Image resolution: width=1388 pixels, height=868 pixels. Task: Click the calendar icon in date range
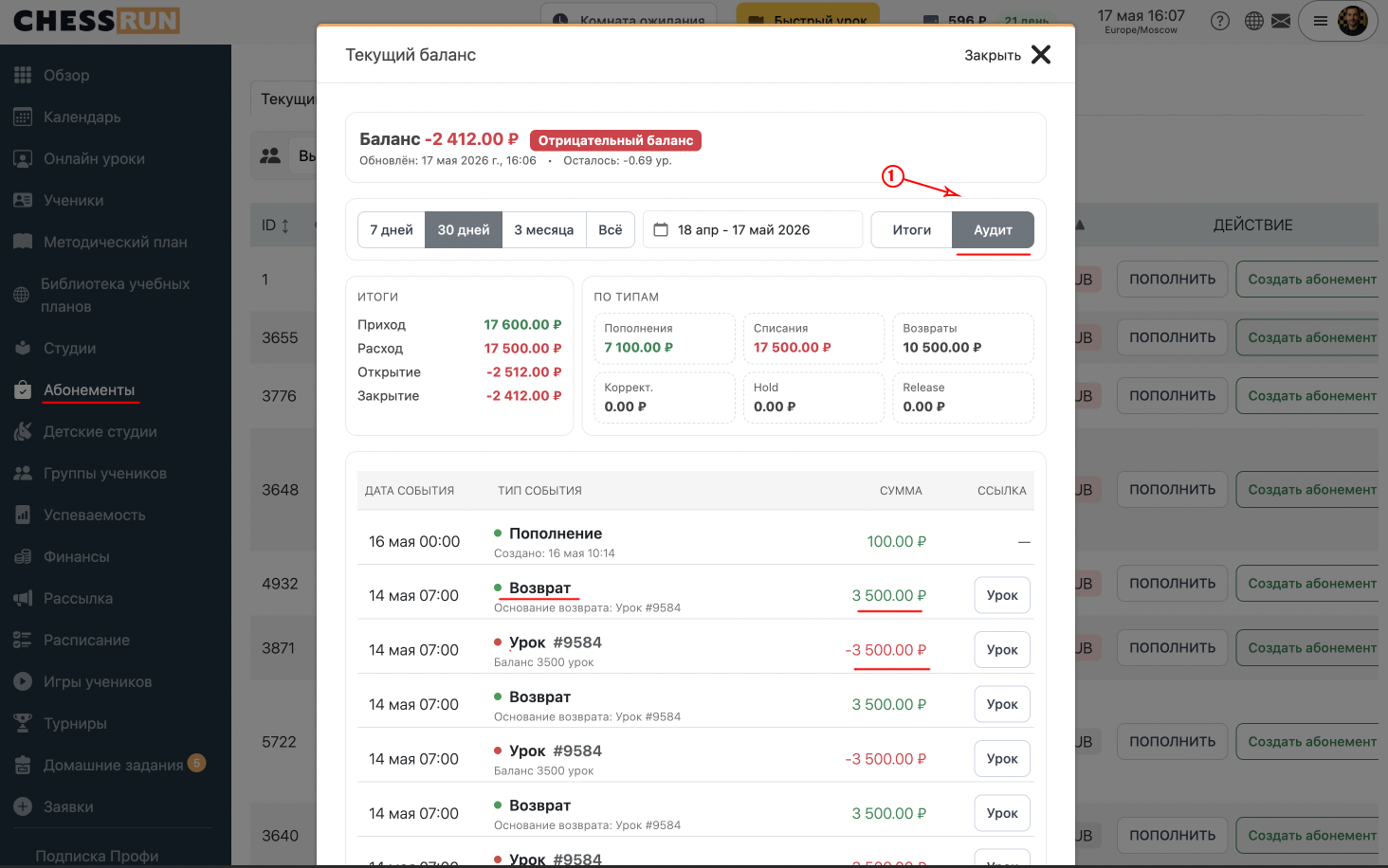[661, 229]
